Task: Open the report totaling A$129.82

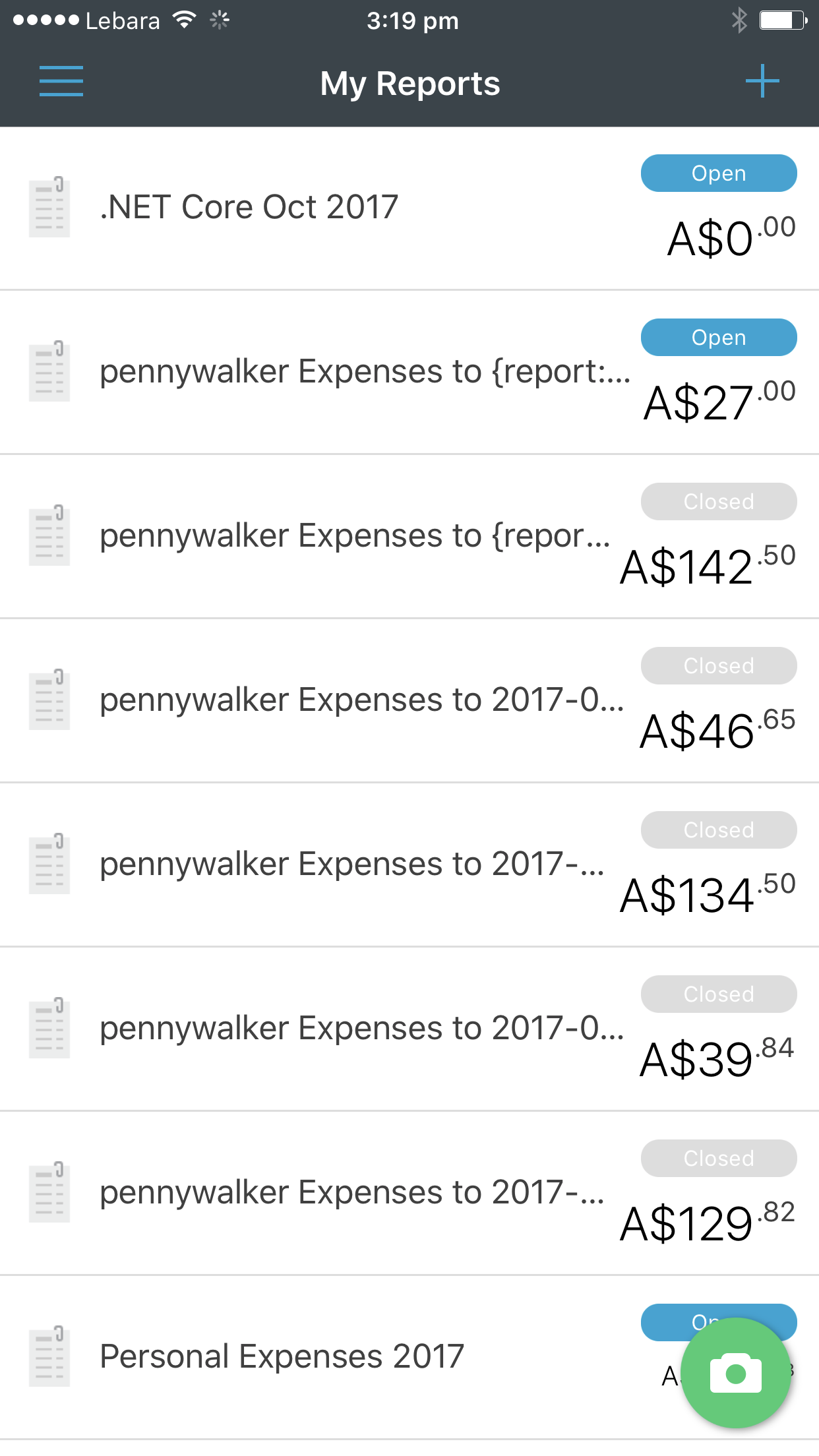Action: tap(352, 1192)
